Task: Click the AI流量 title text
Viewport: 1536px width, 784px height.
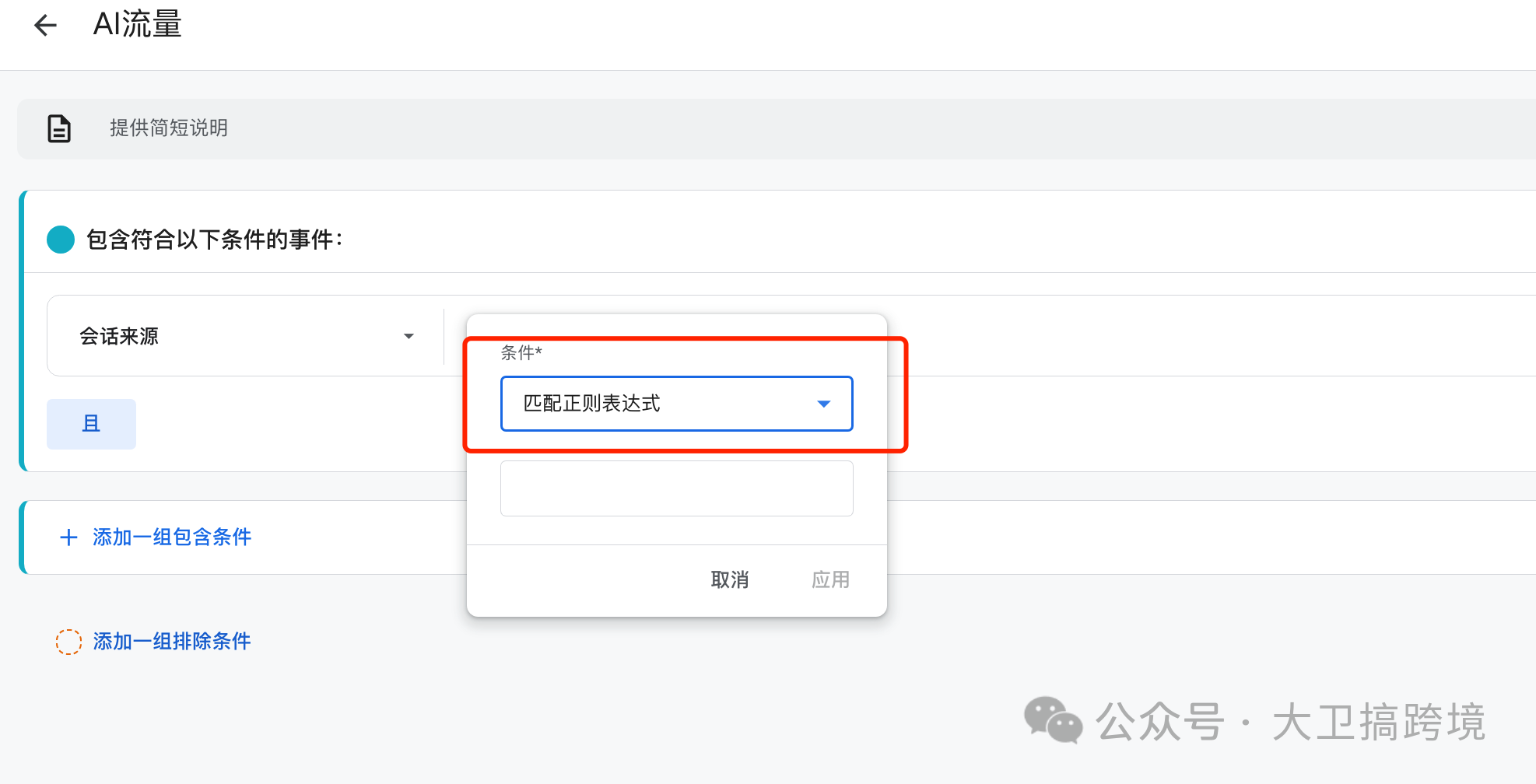Action: click(137, 24)
